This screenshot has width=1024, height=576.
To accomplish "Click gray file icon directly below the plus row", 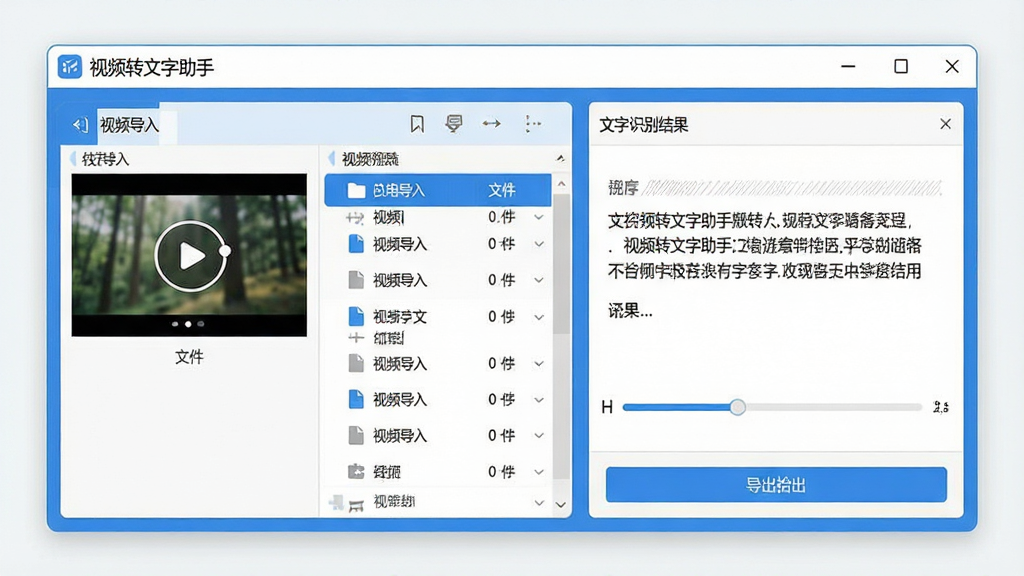I will (x=356, y=363).
